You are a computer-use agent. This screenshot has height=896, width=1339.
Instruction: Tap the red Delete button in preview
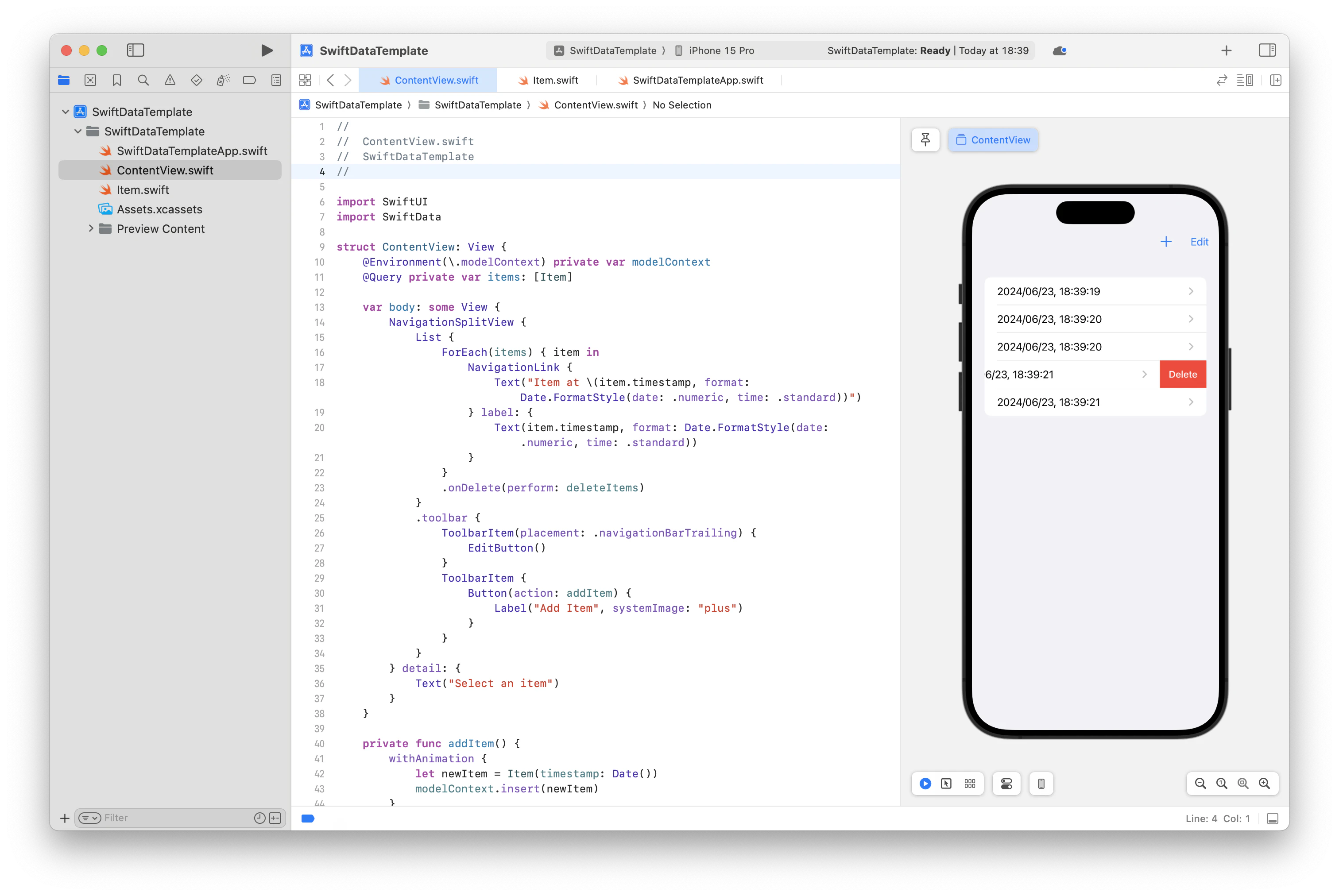click(1182, 374)
